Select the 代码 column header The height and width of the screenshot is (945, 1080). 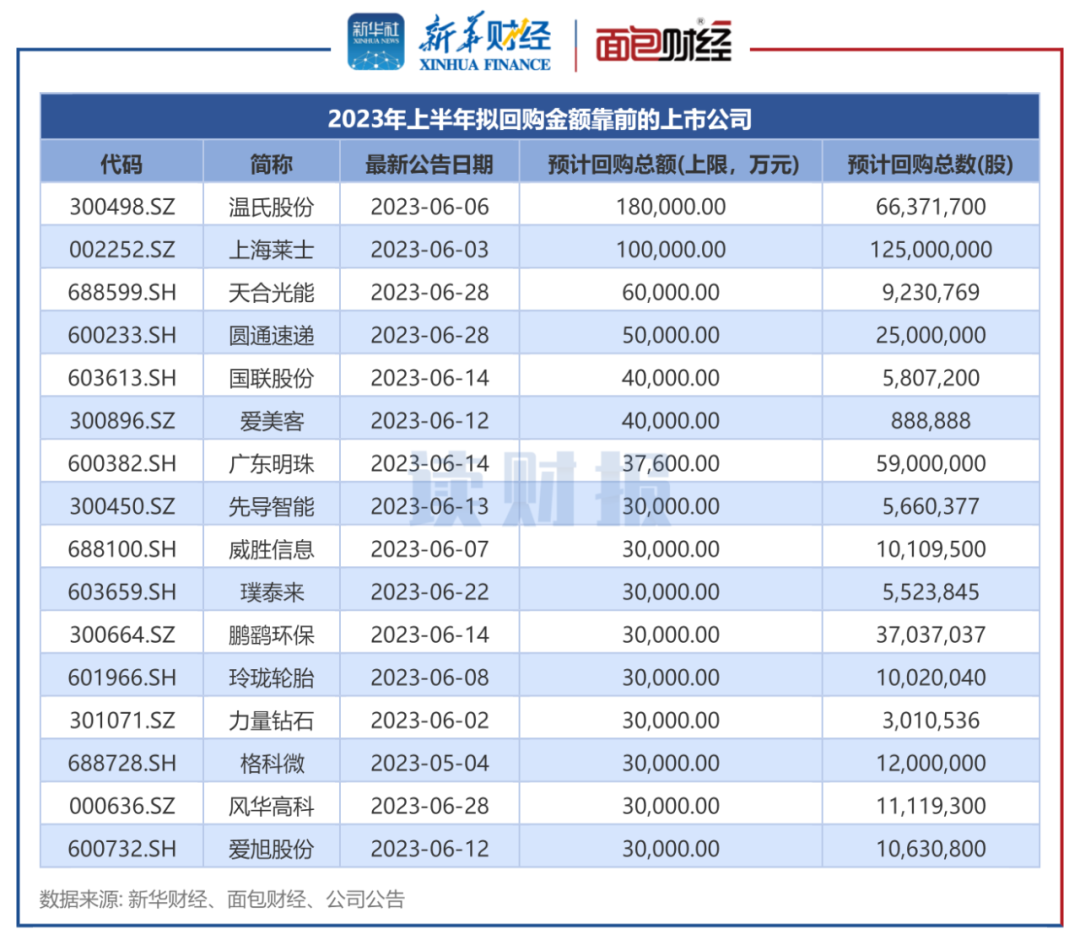[121, 164]
